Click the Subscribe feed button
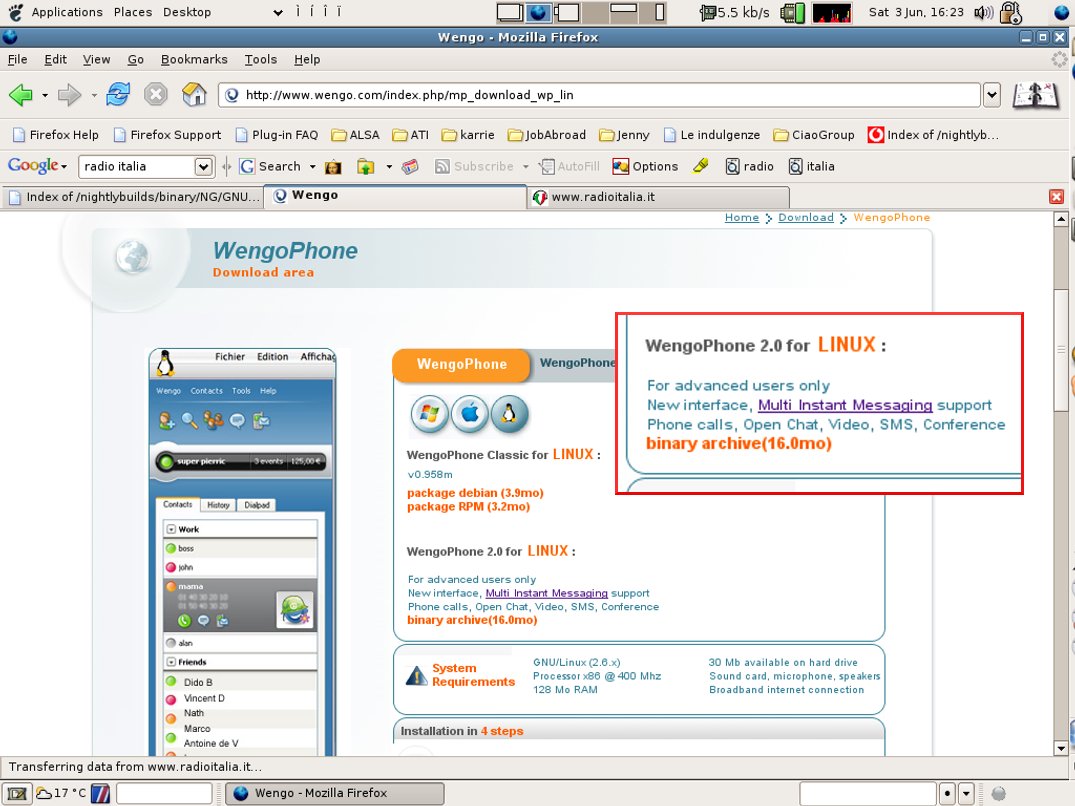The image size is (1075, 806). point(474,167)
